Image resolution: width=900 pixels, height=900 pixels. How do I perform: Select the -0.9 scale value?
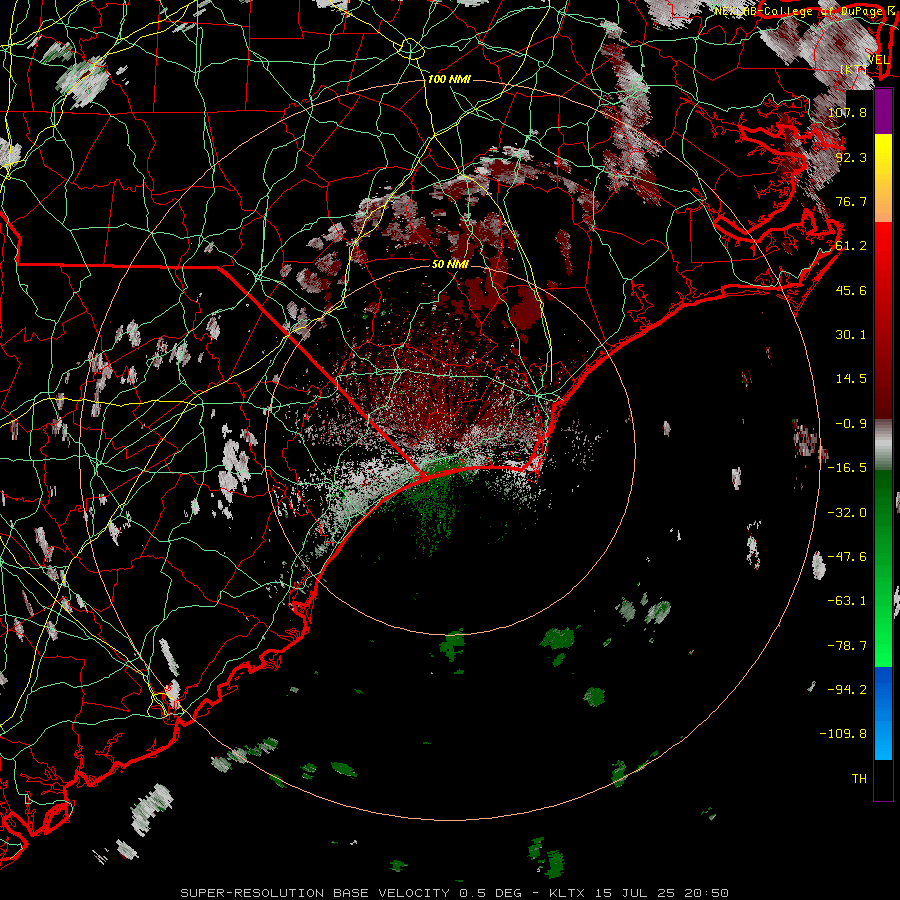(x=851, y=424)
